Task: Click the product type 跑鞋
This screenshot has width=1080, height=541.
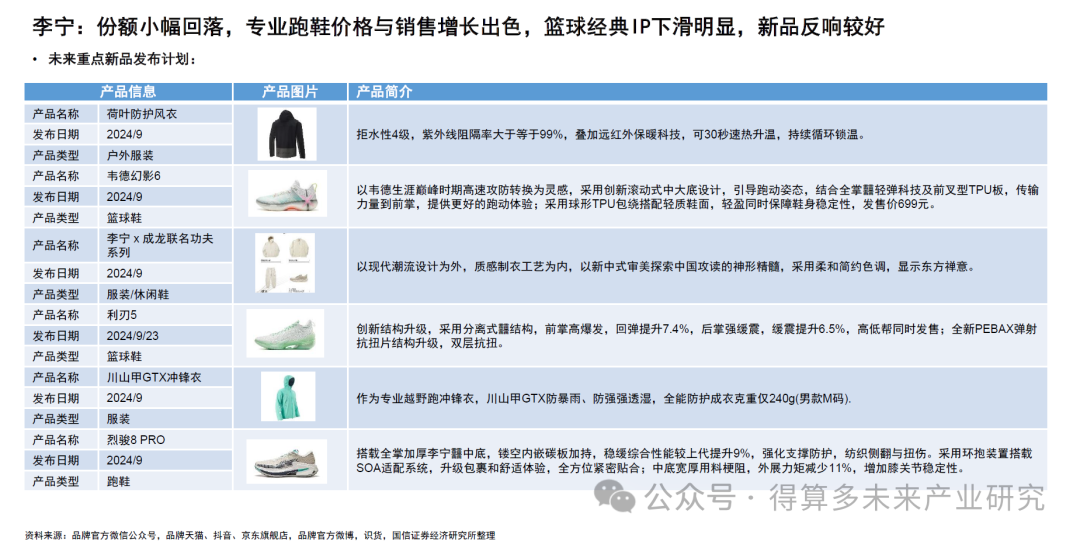Action: point(118,481)
